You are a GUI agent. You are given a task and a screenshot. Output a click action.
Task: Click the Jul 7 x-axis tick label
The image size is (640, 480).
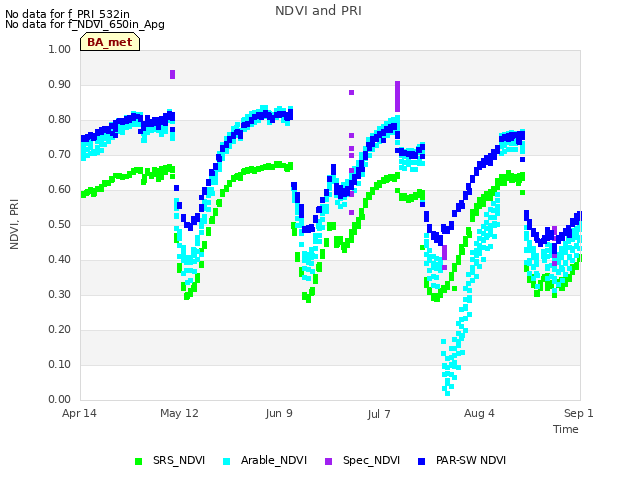[x=379, y=414]
